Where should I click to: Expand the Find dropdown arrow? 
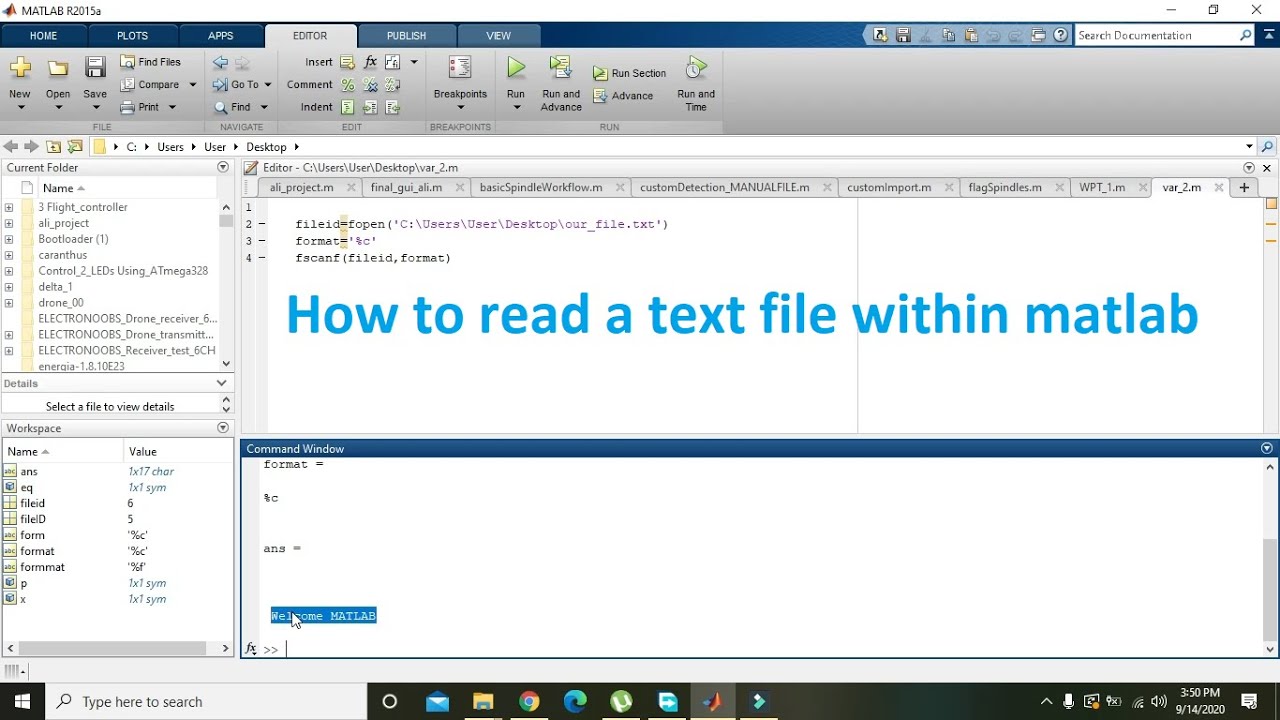(x=264, y=107)
